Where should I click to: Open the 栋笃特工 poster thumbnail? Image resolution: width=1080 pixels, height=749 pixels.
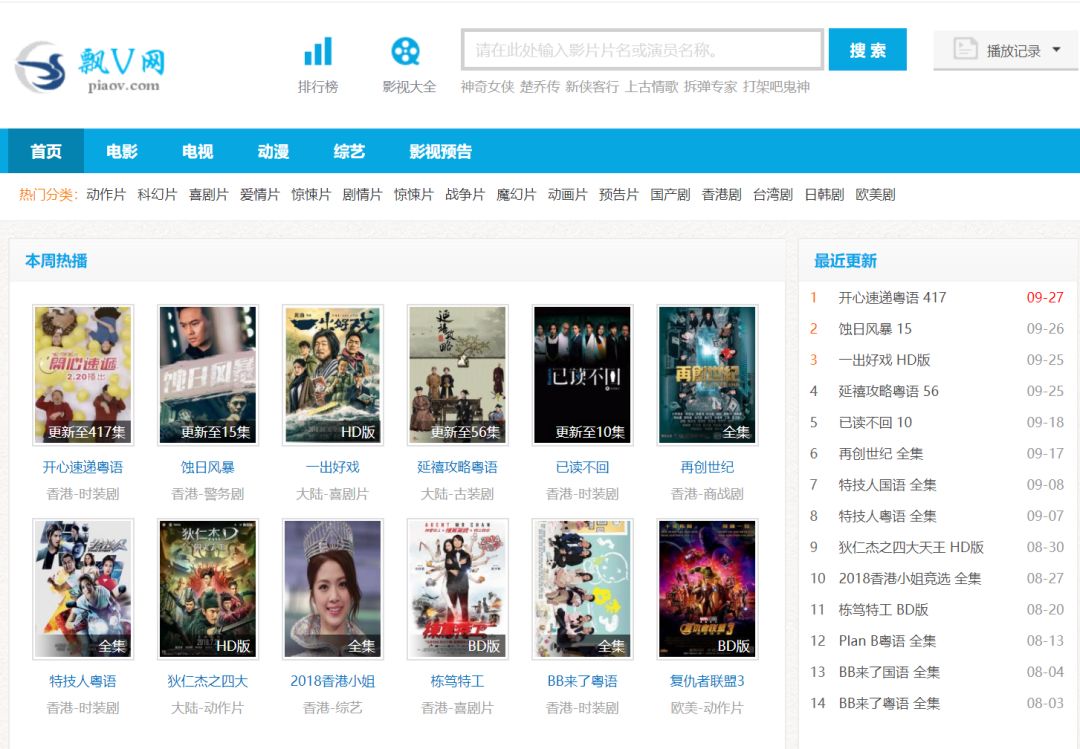click(457, 589)
